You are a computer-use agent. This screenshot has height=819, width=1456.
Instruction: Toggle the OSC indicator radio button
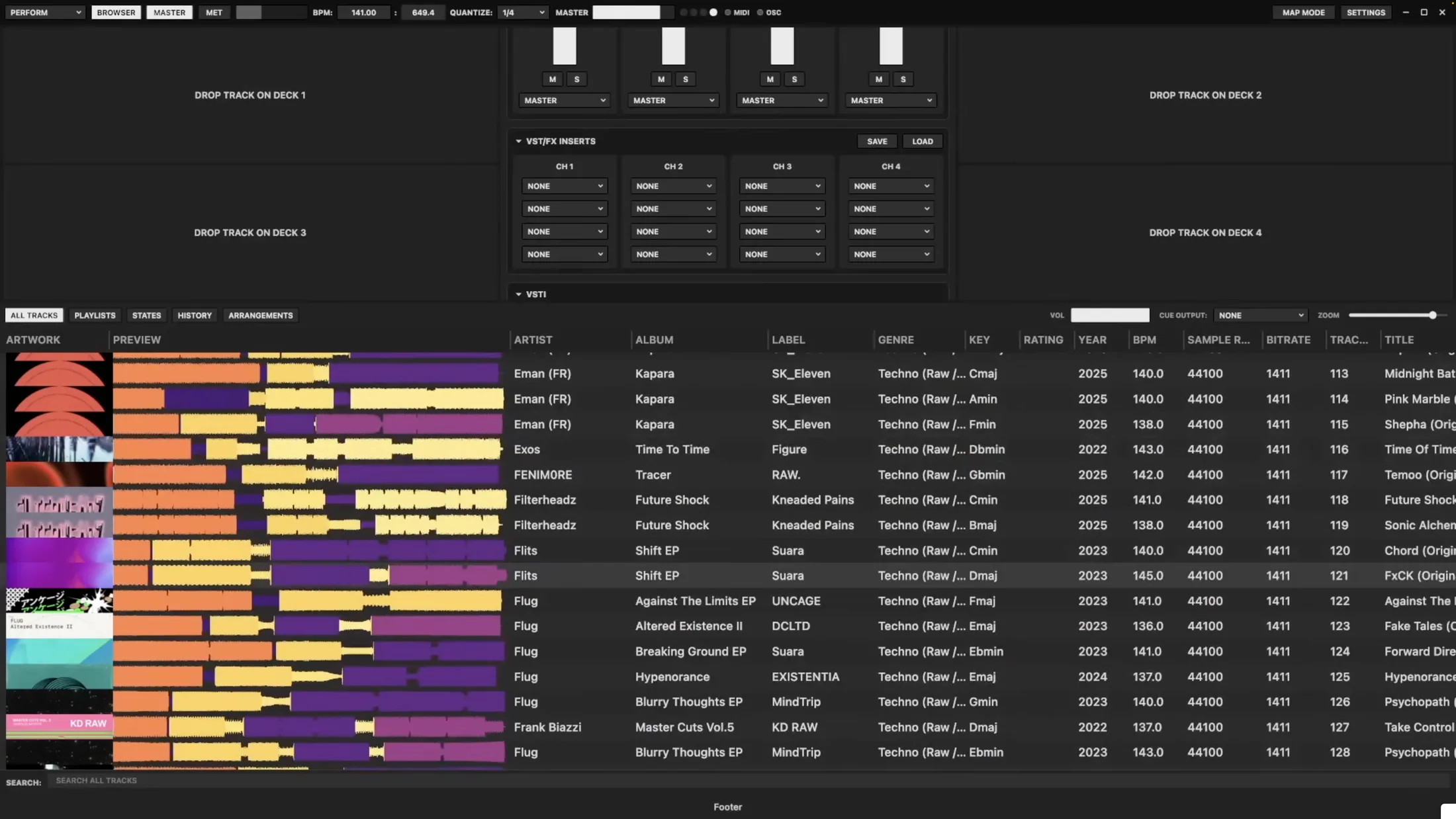(x=760, y=13)
